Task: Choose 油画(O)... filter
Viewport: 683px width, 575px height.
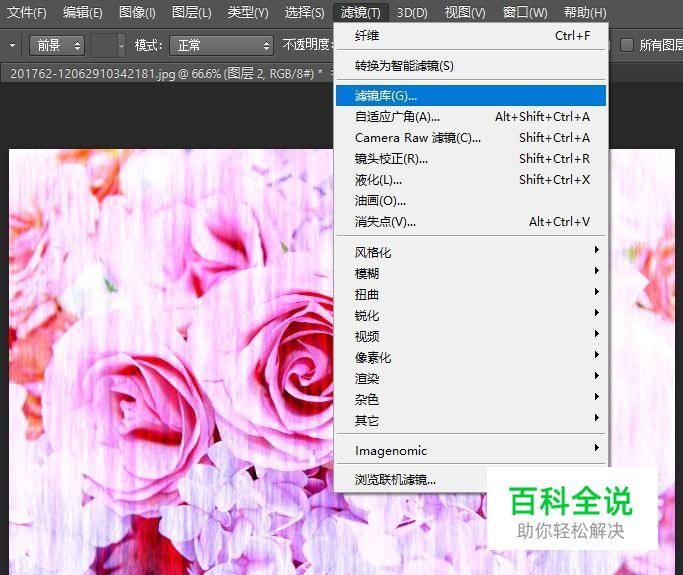Action: point(471,201)
